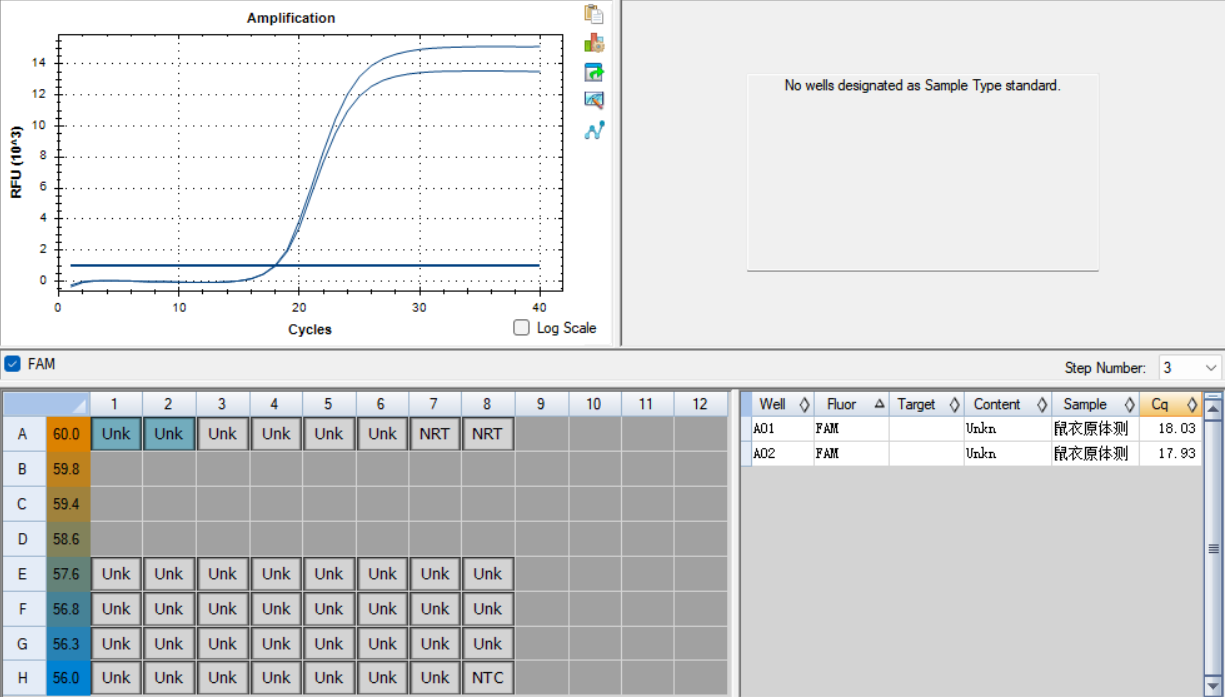This screenshot has width=1225, height=697.
Task: Click Cq value 18.03
Action: [x=1176, y=429]
